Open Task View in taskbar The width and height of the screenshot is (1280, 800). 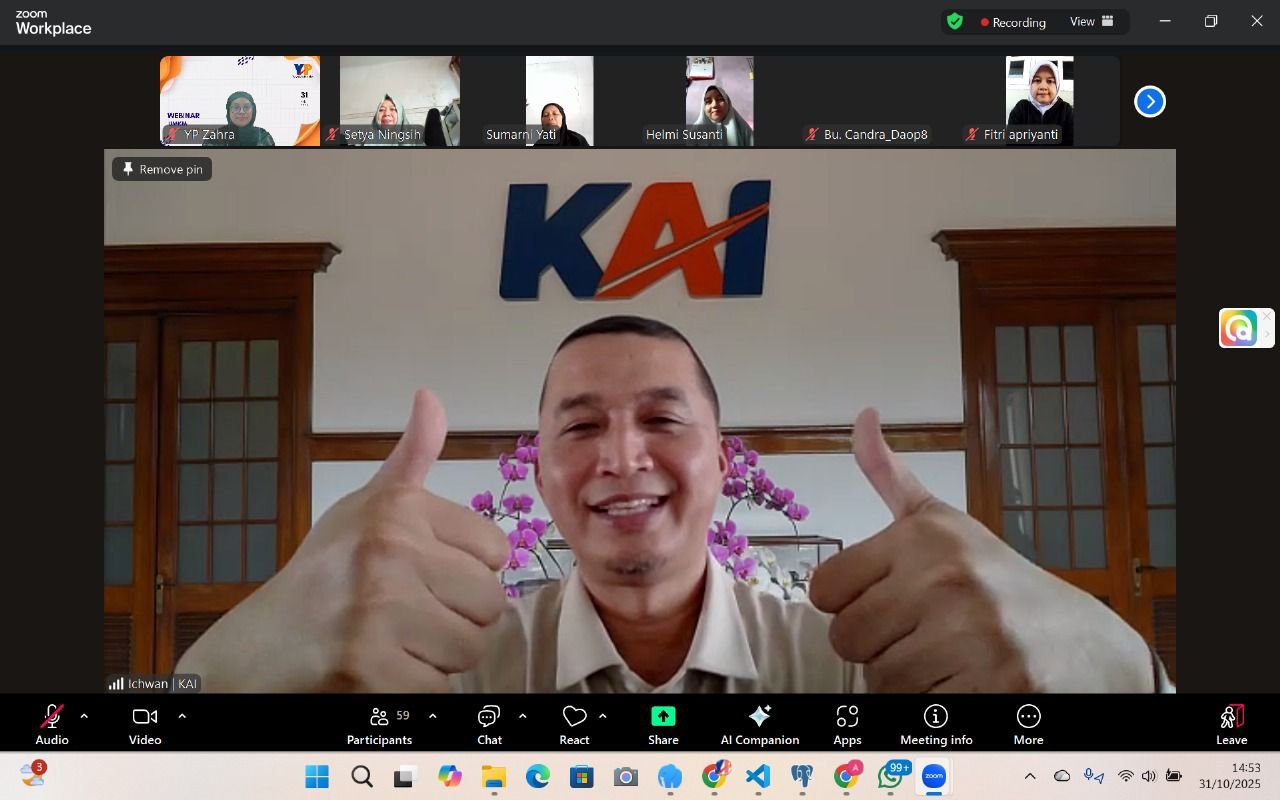405,777
